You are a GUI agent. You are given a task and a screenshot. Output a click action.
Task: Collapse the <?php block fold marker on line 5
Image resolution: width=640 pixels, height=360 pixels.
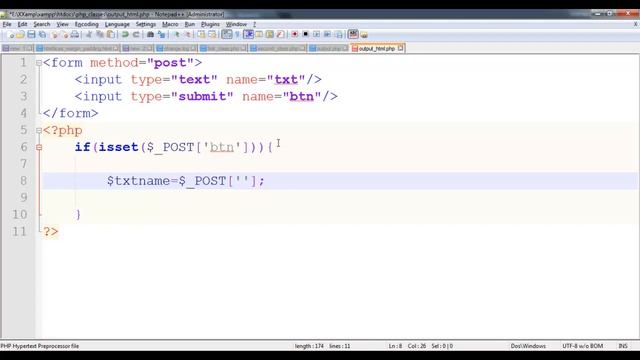click(39, 131)
